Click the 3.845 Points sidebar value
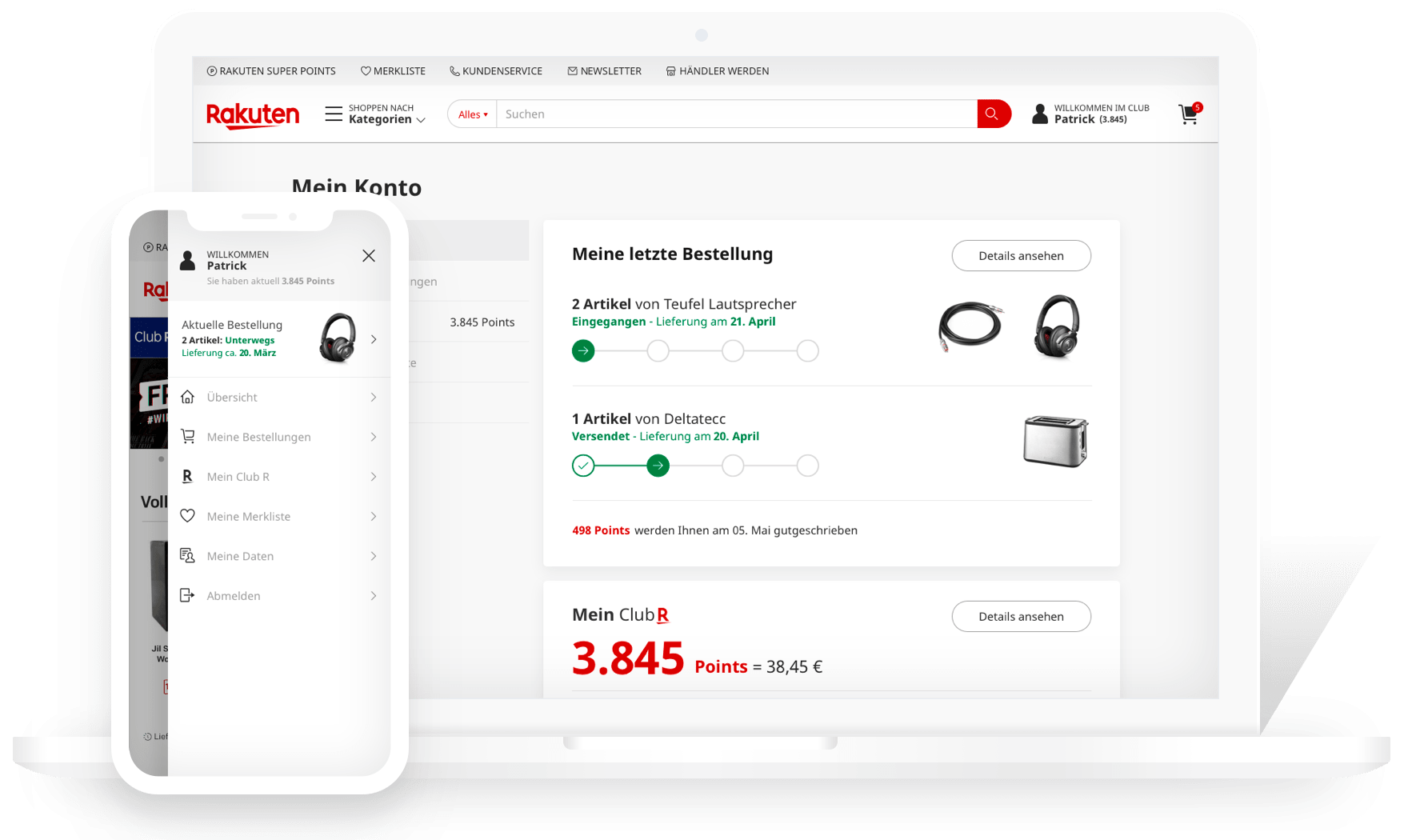Image resolution: width=1404 pixels, height=840 pixels. click(x=482, y=322)
